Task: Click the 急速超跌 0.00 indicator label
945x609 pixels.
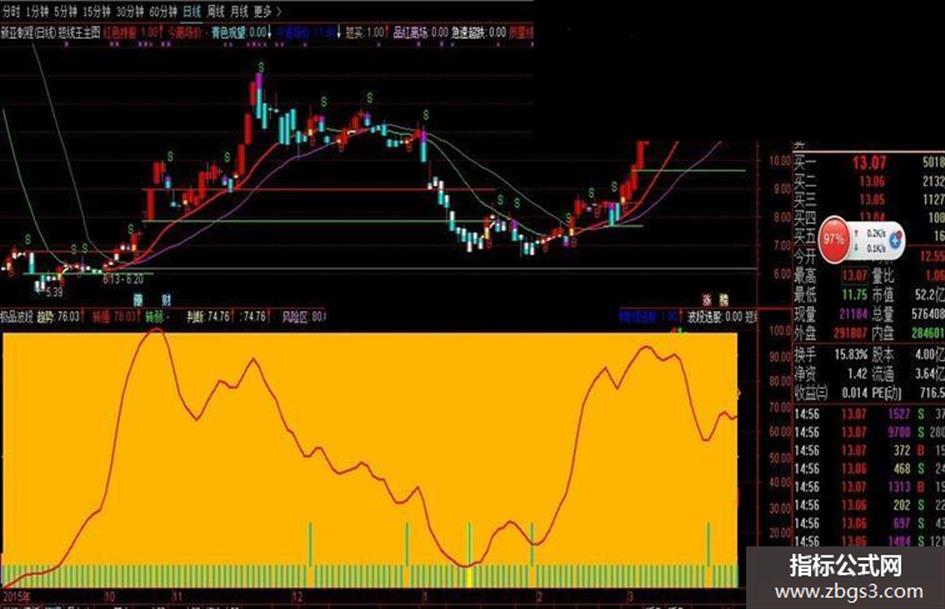Action: (x=479, y=33)
